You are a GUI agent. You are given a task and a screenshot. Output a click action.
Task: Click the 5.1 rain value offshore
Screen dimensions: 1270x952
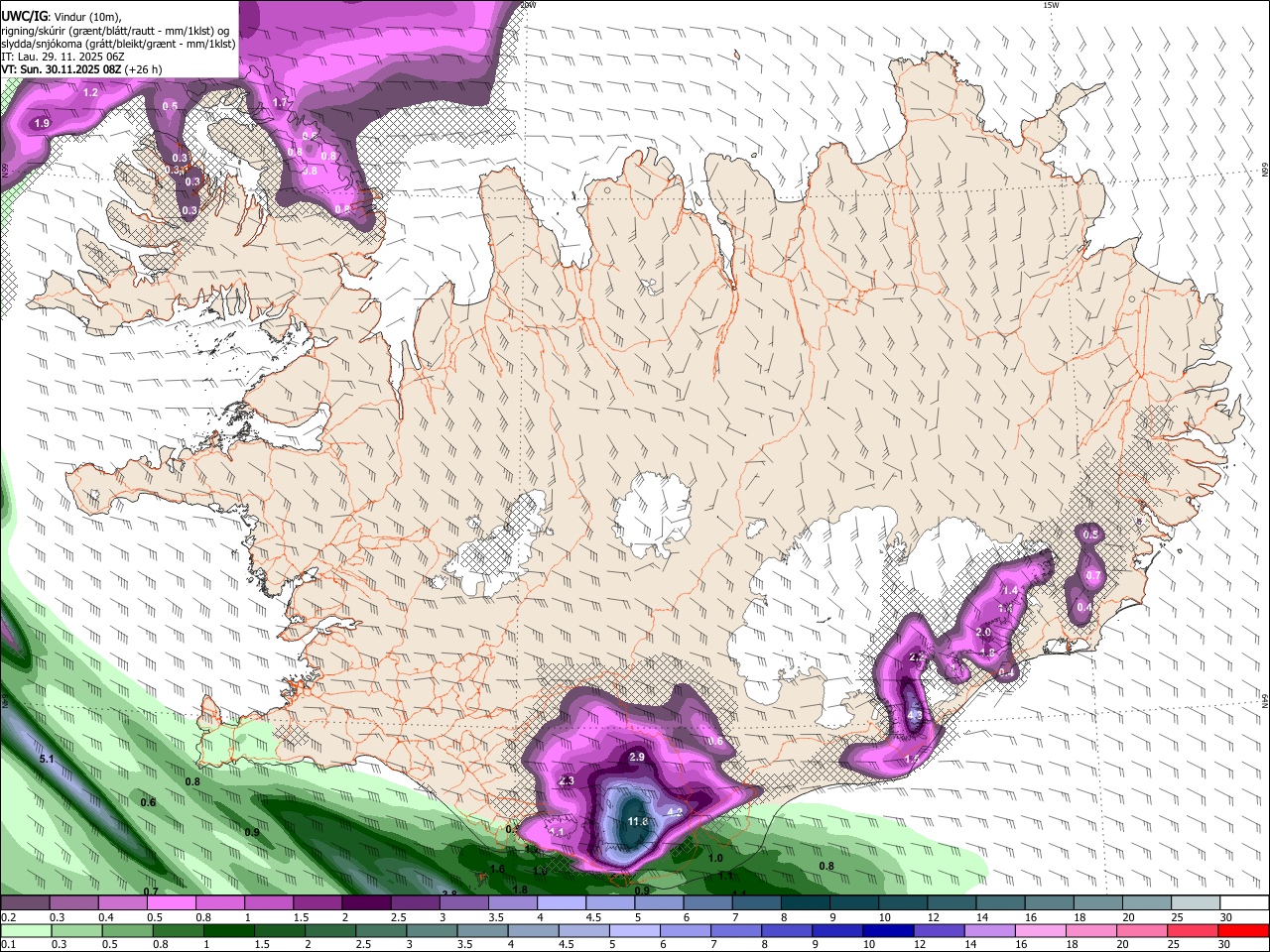[47, 759]
